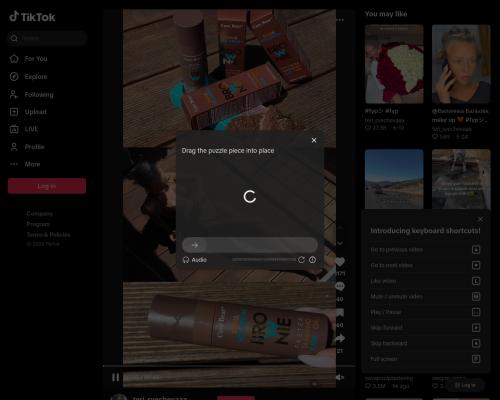Screen dimensions: 500x400
Task: Click the red Log in button
Action: (x=47, y=186)
